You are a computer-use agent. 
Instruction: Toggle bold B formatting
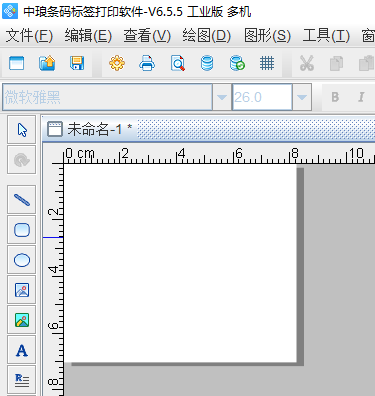coord(335,97)
